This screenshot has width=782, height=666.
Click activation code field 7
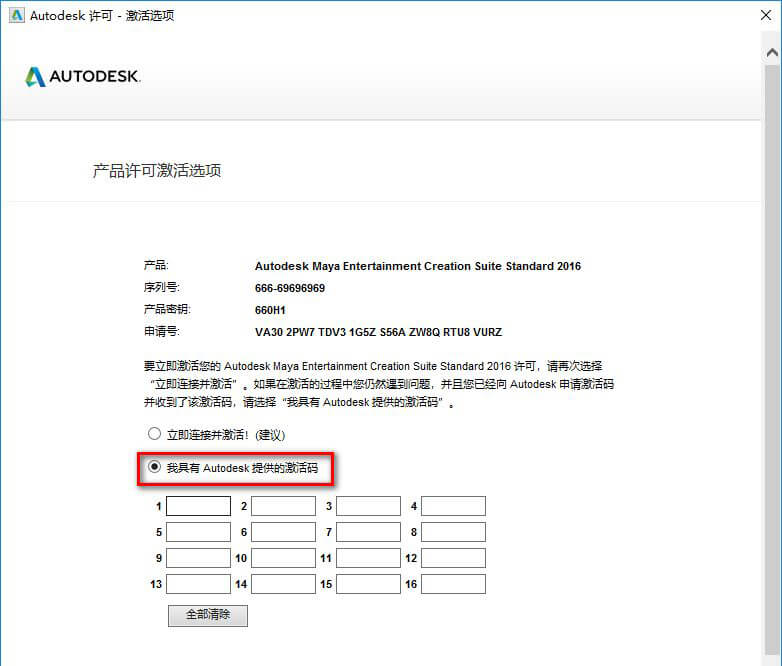pos(368,532)
